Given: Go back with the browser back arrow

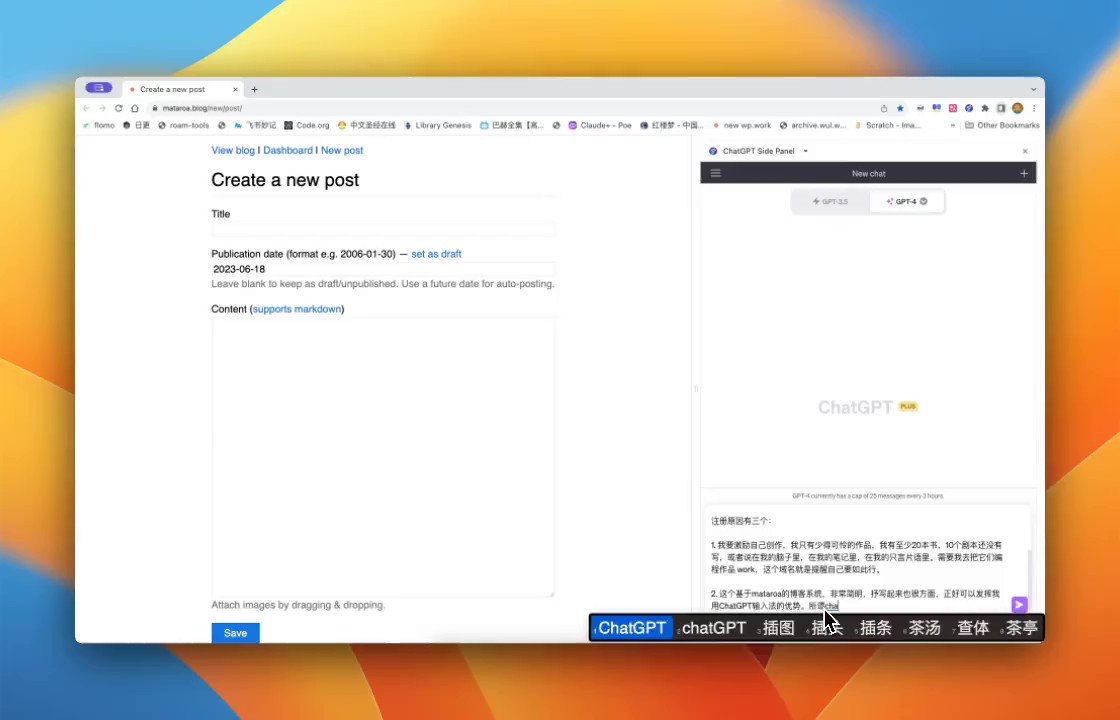Looking at the screenshot, I should [86, 109].
